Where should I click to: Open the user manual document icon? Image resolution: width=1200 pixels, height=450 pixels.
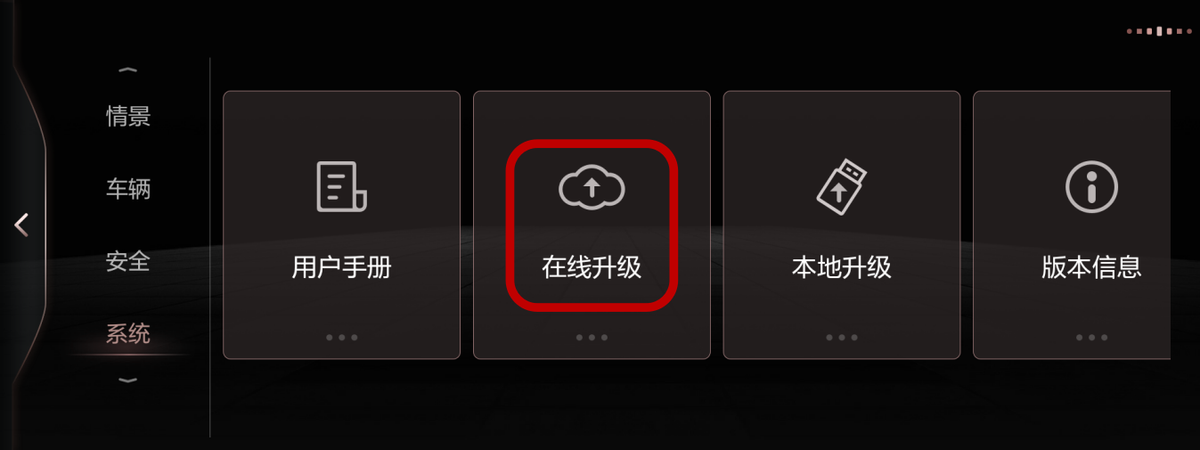tap(341, 186)
